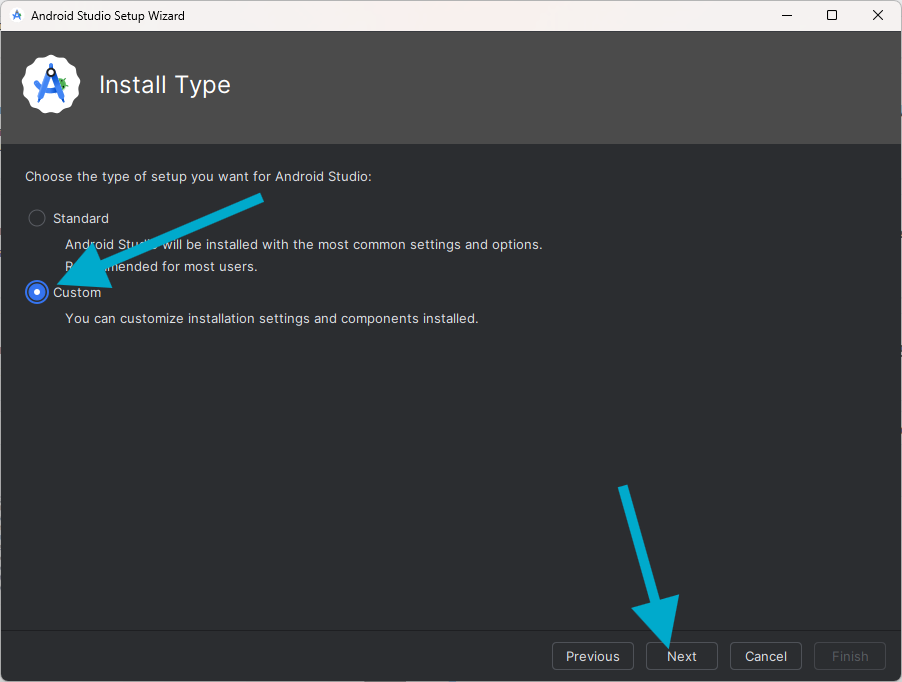Screen dimensions: 902x682
Task: Select the Custom radio button
Action: point(37,292)
